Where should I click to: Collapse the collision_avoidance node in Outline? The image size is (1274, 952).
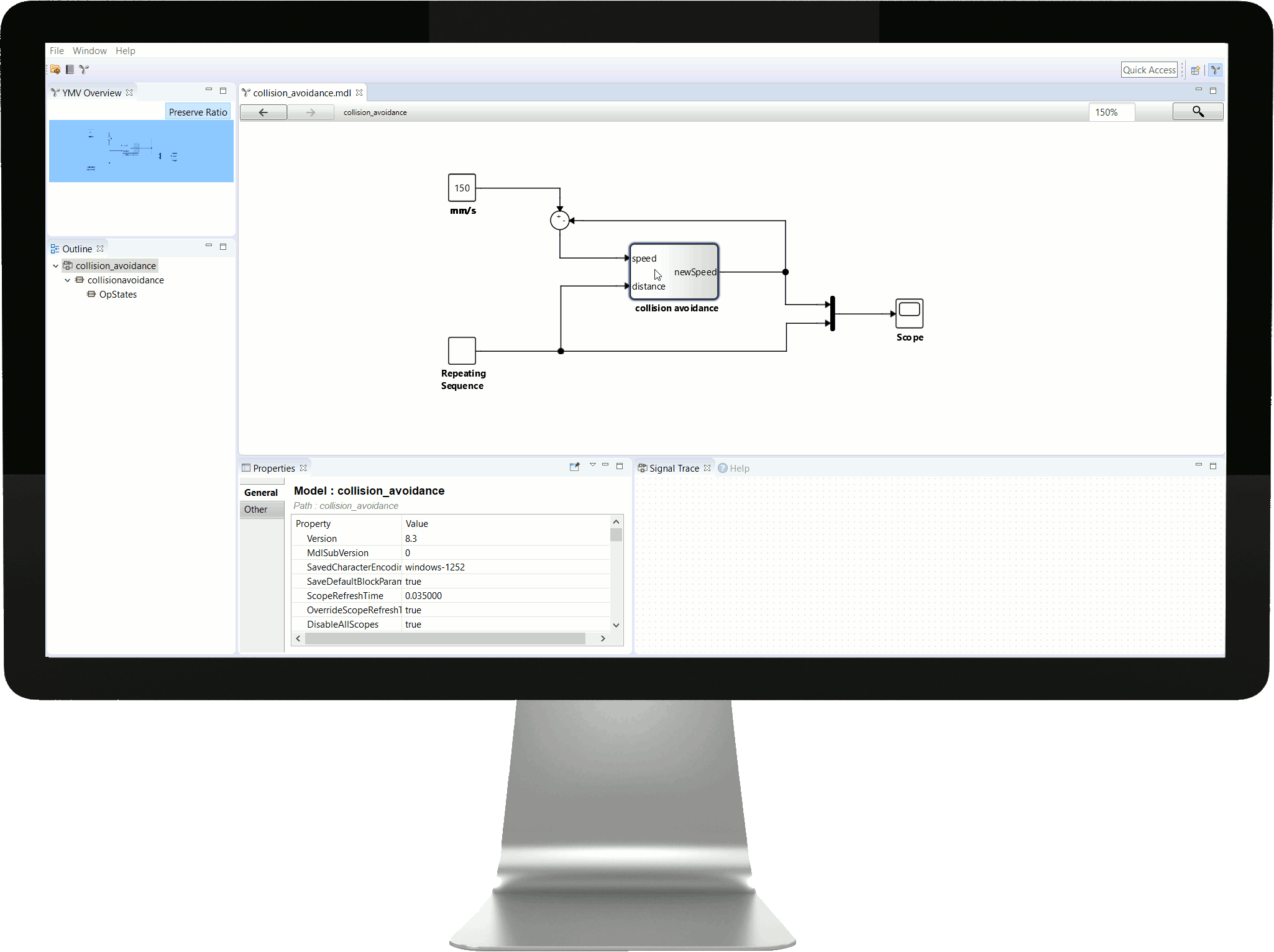[56, 265]
